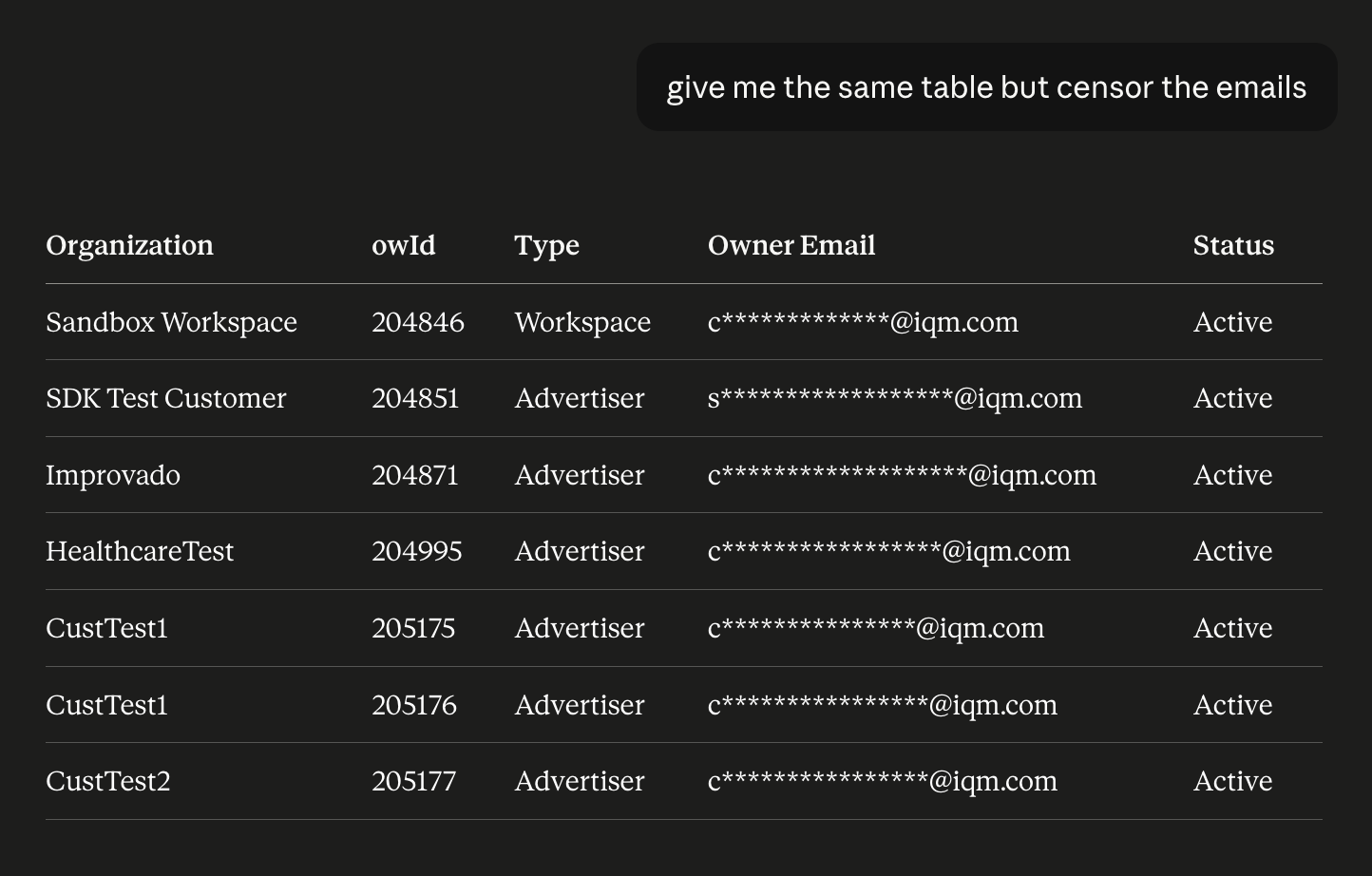Click the user message bubble about censoring emails
This screenshot has height=876, width=1372.
coord(986,87)
